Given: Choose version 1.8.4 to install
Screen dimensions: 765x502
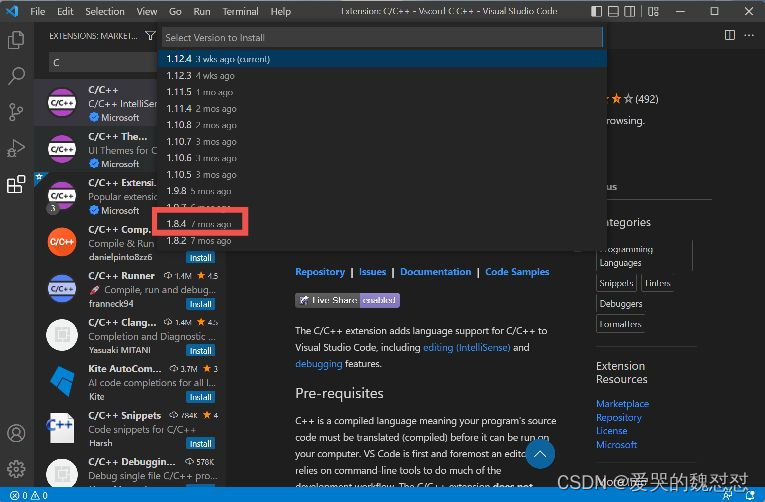Looking at the screenshot, I should coord(382,224).
